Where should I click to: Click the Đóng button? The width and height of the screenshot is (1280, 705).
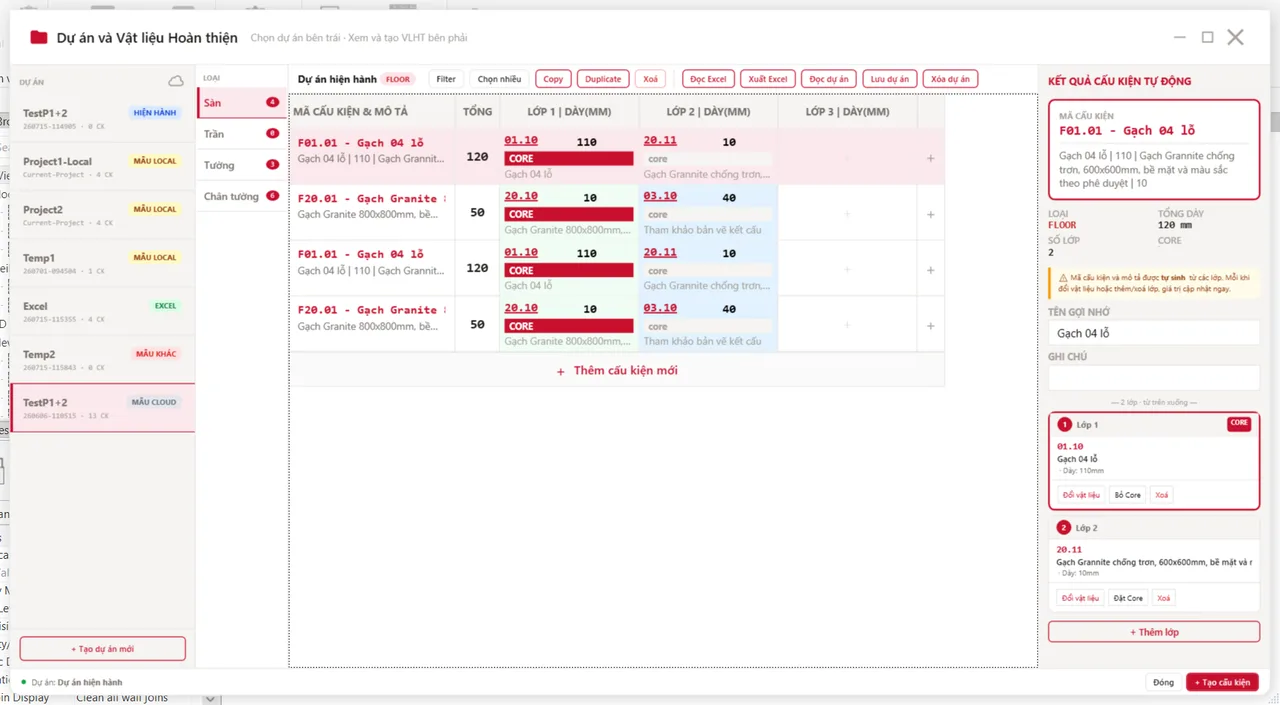(1163, 683)
